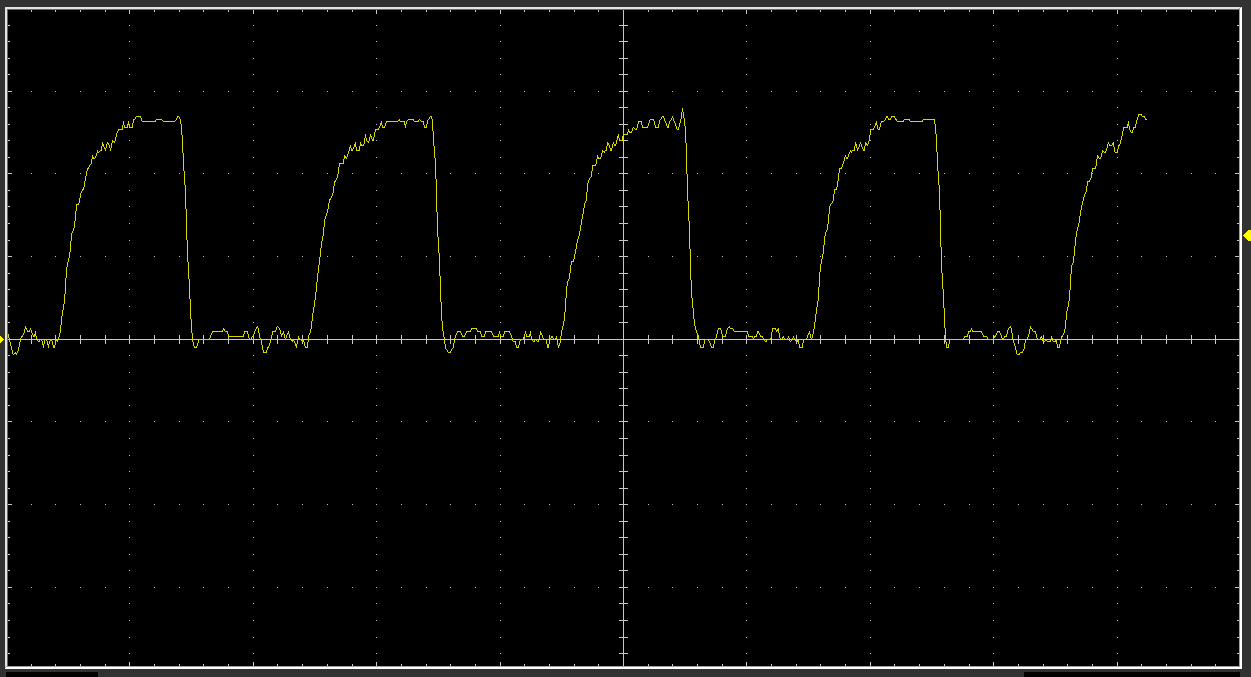The image size is (1251, 677).
Task: Select the undershoot dip after the second pulse
Action: 449,349
